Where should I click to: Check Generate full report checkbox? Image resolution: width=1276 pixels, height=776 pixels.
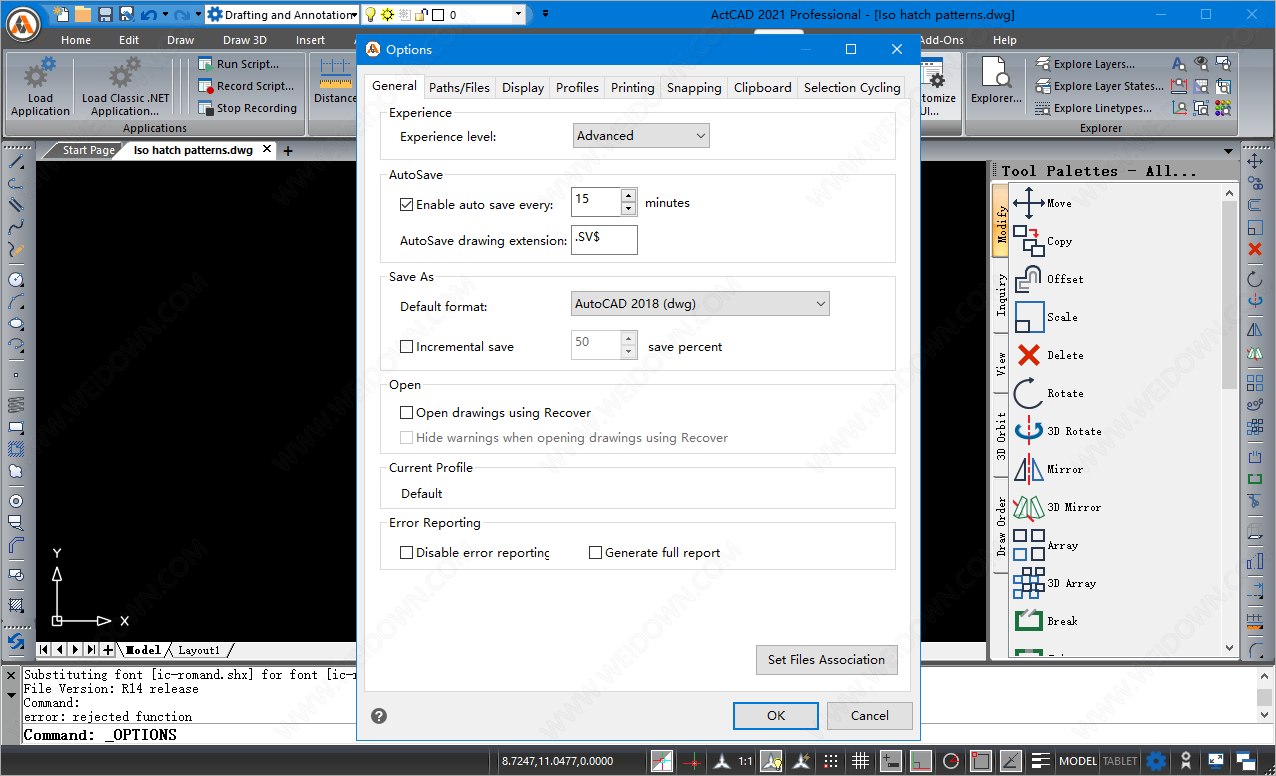coord(595,552)
